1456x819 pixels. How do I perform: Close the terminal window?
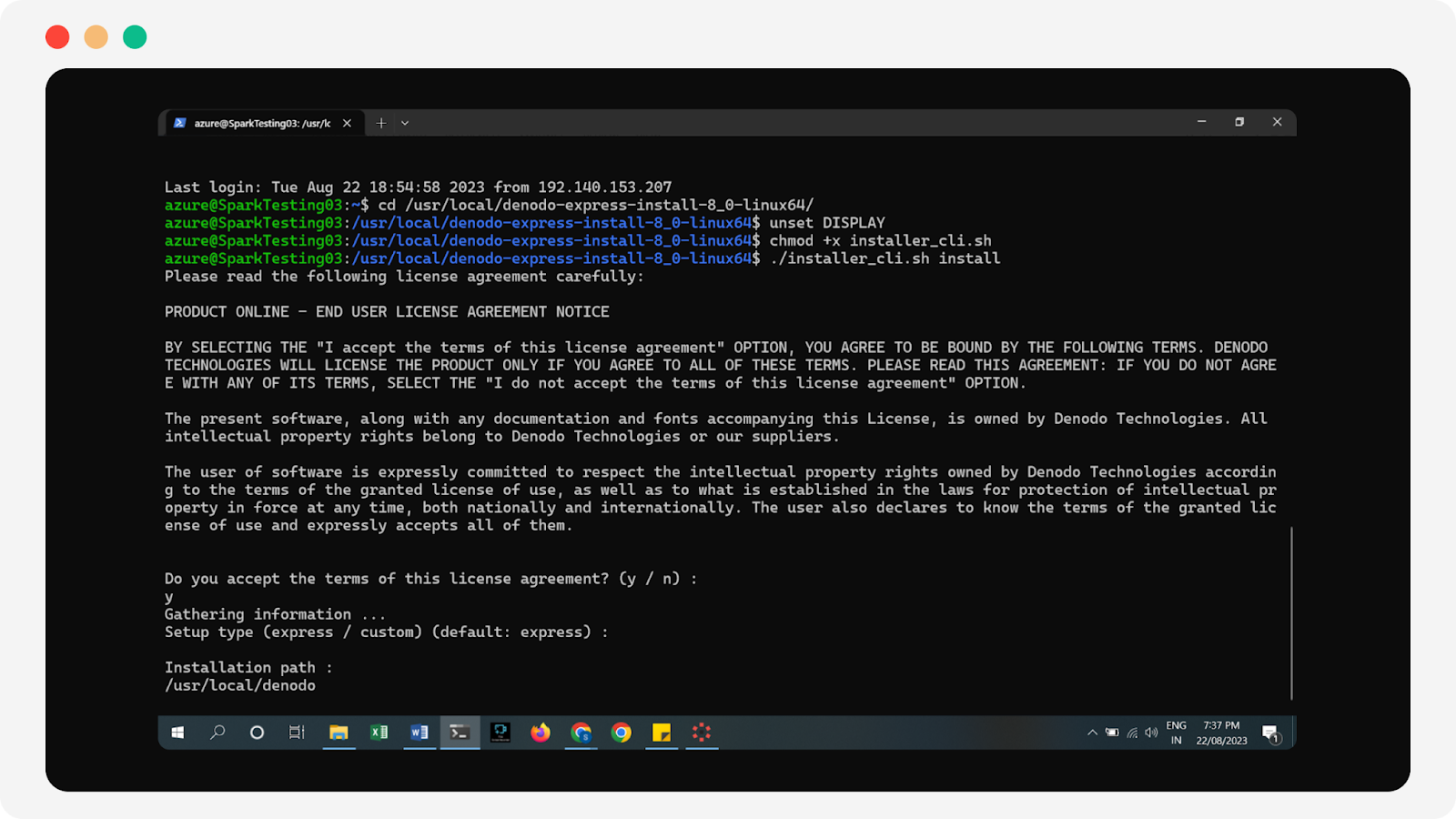tap(1277, 122)
